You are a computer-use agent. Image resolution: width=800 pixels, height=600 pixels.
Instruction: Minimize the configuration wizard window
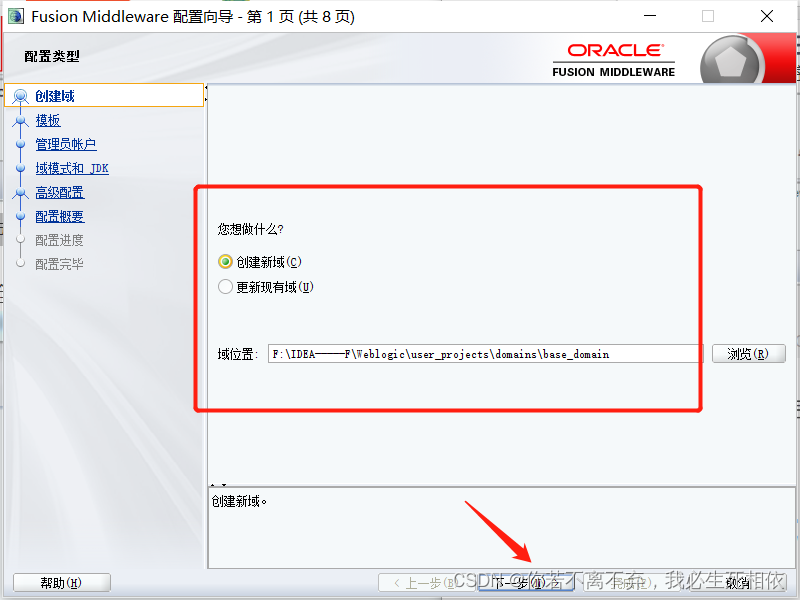650,16
